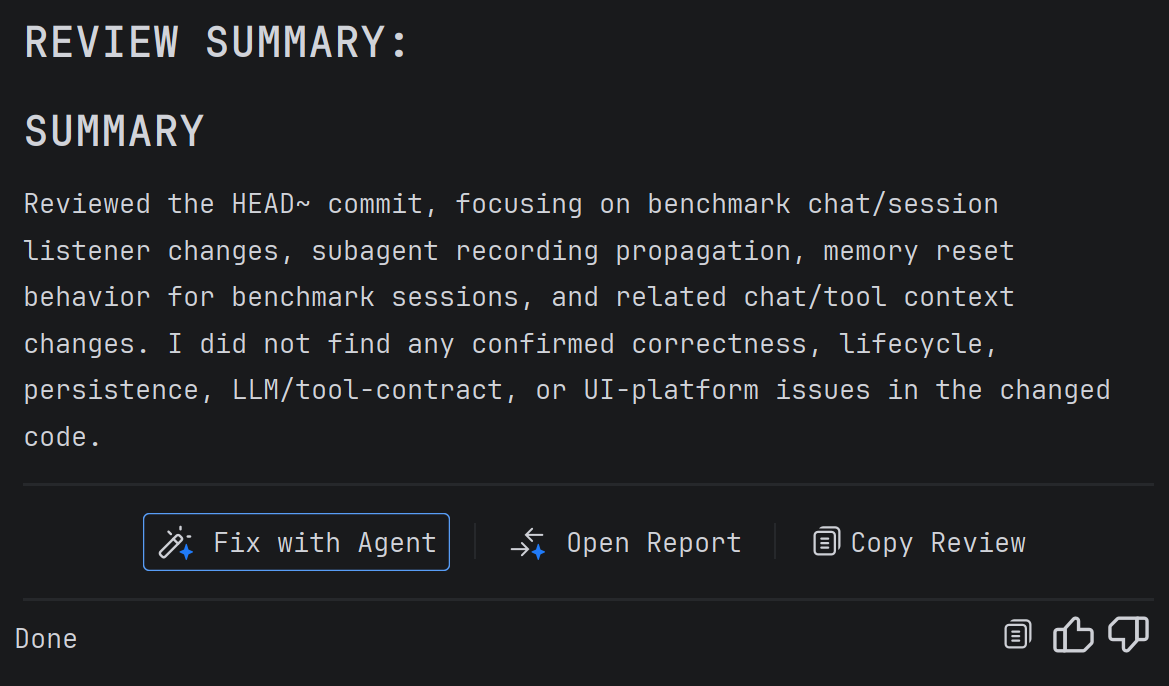Click the Done status text
Viewport: 1169px width, 686px height.
(x=46, y=639)
